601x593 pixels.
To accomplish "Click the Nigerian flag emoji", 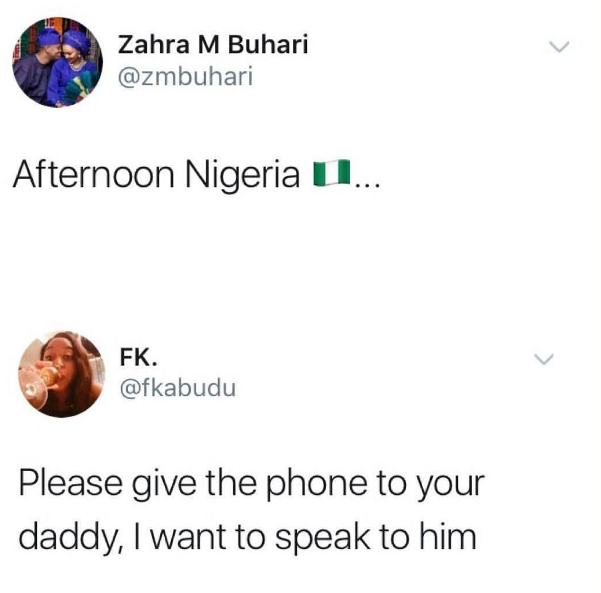I will click(332, 172).
